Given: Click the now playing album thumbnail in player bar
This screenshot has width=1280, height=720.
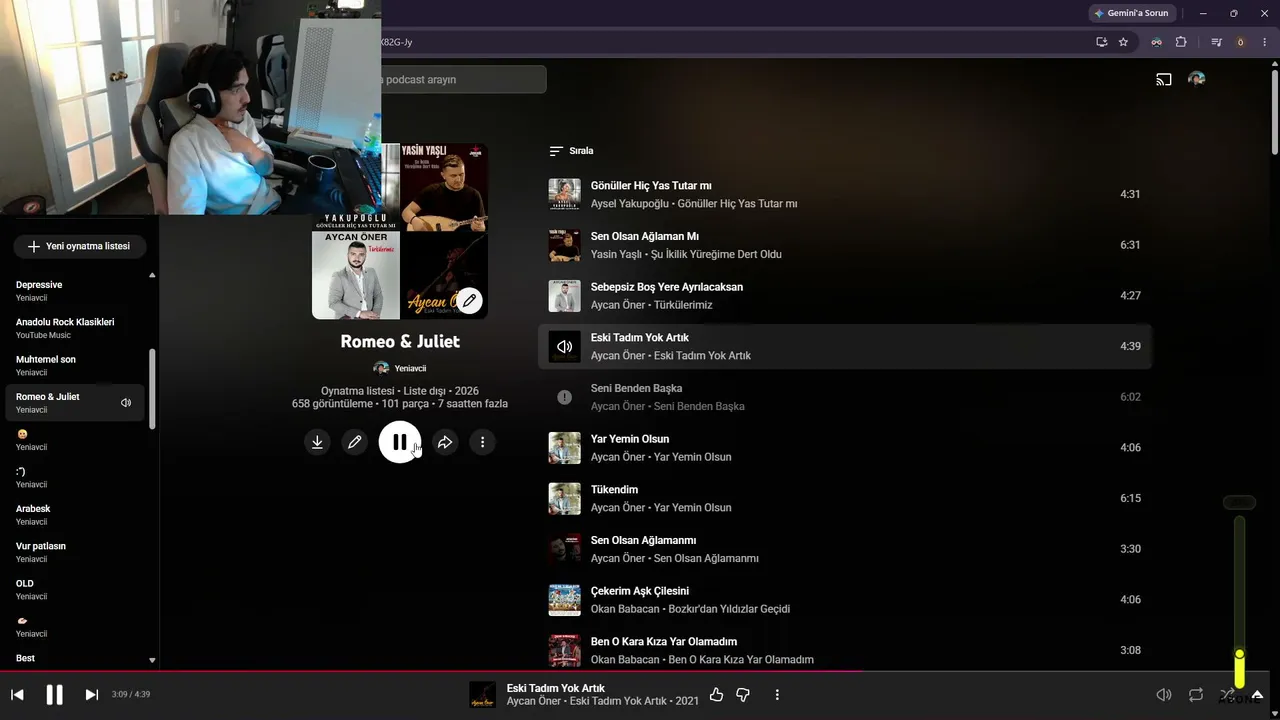Looking at the screenshot, I should click(x=482, y=695).
